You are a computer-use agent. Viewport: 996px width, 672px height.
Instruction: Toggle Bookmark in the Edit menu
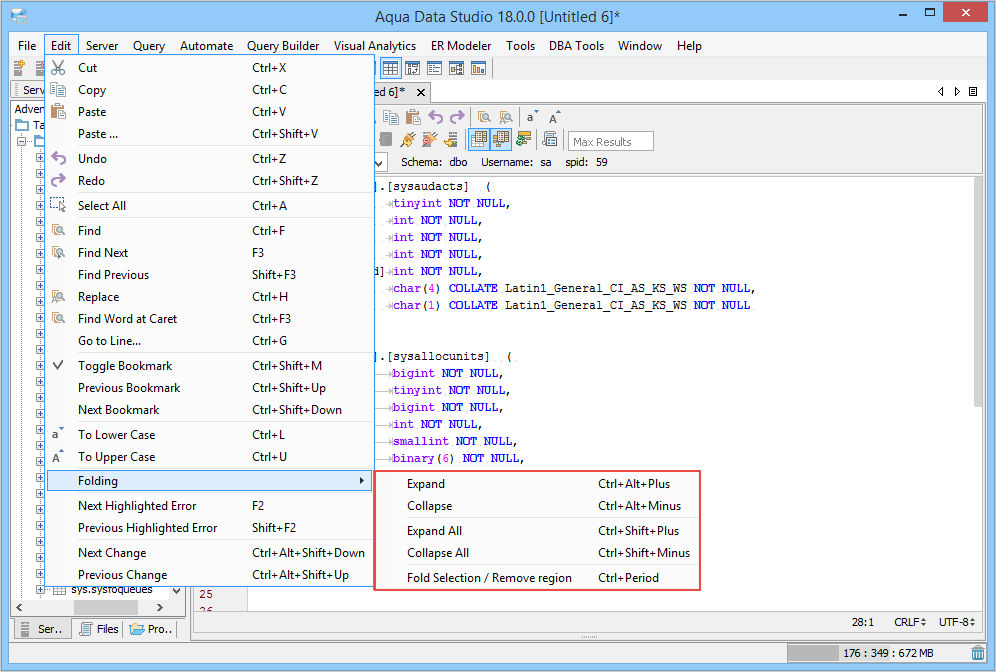pos(125,366)
